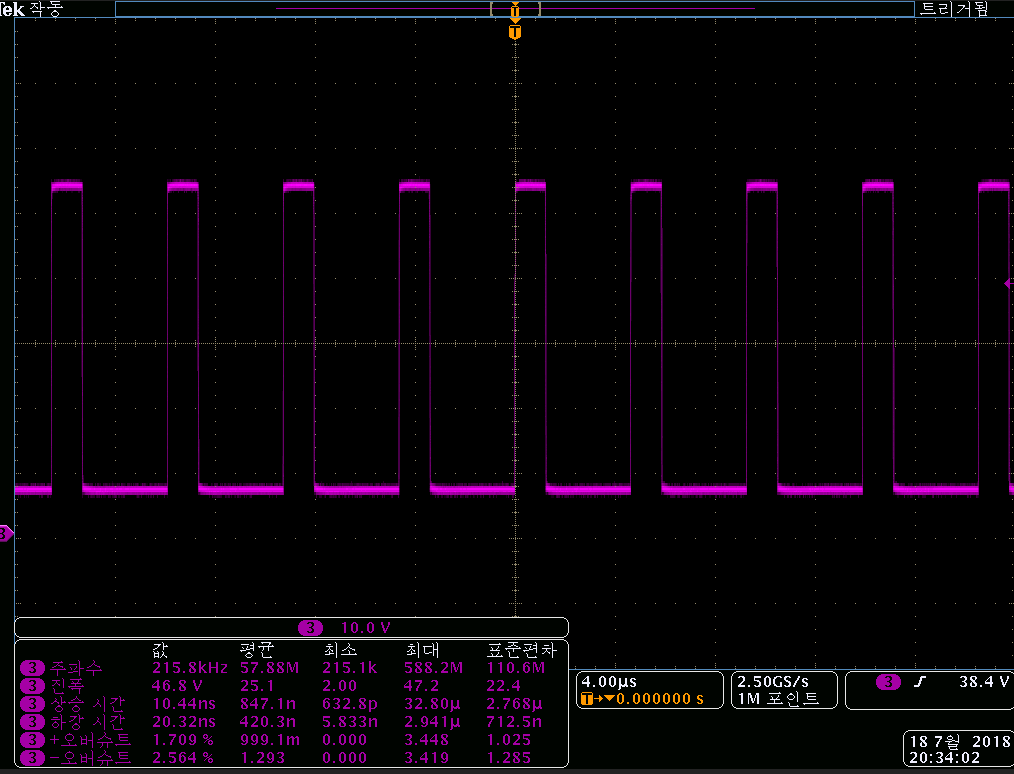Select -오버슈트 mean 1.293
The height and width of the screenshot is (774, 1014).
coord(263,758)
